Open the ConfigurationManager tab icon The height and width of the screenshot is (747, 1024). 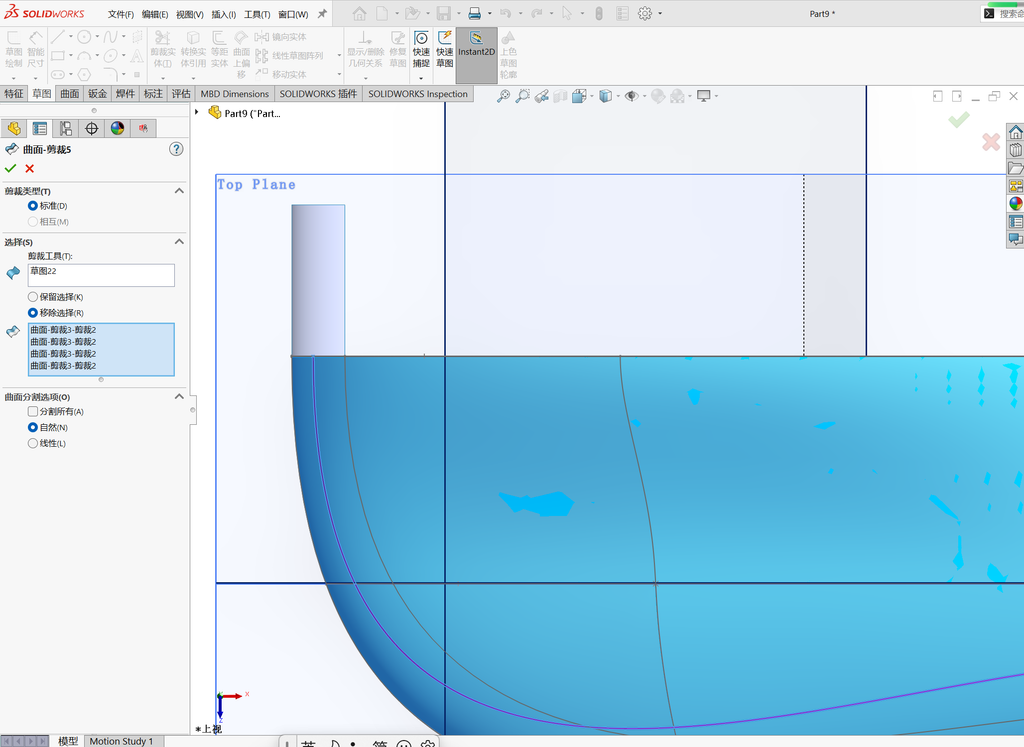pyautogui.click(x=66, y=128)
